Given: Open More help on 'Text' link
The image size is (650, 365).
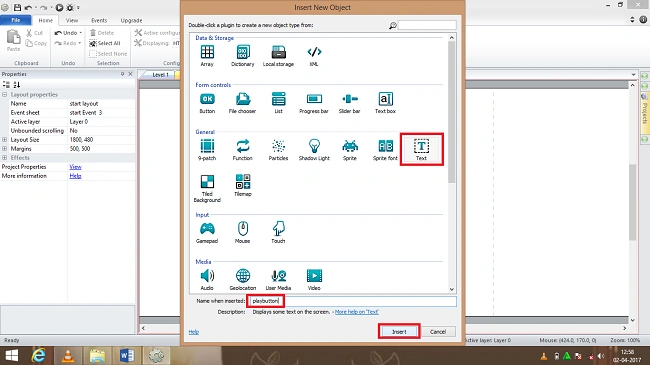Looking at the screenshot, I should (357, 311).
